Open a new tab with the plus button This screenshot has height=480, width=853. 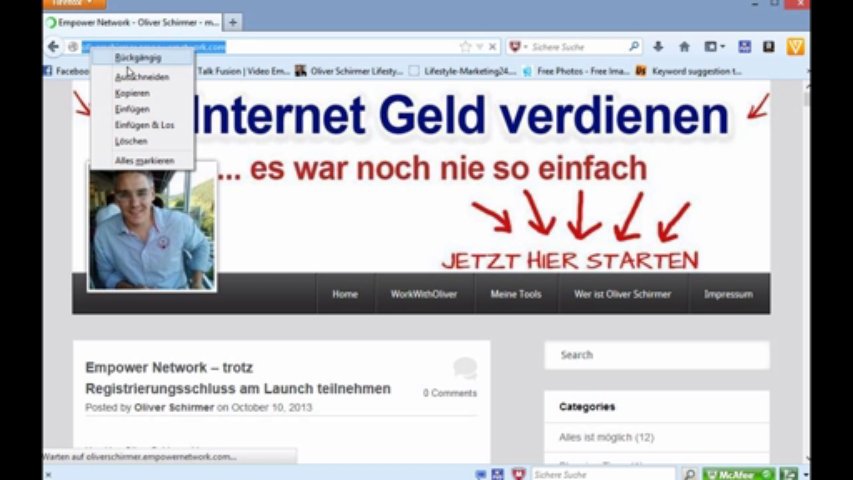coord(233,21)
